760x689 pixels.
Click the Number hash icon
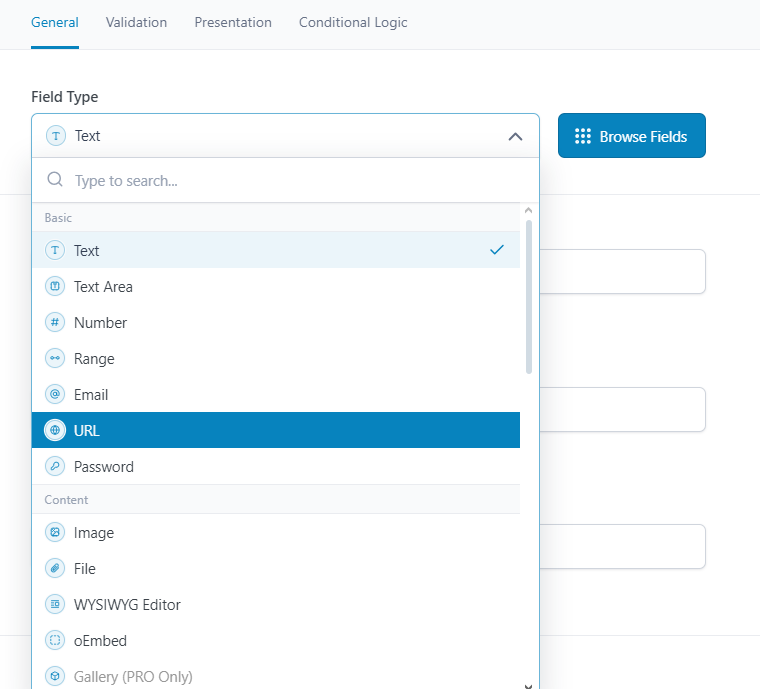55,323
